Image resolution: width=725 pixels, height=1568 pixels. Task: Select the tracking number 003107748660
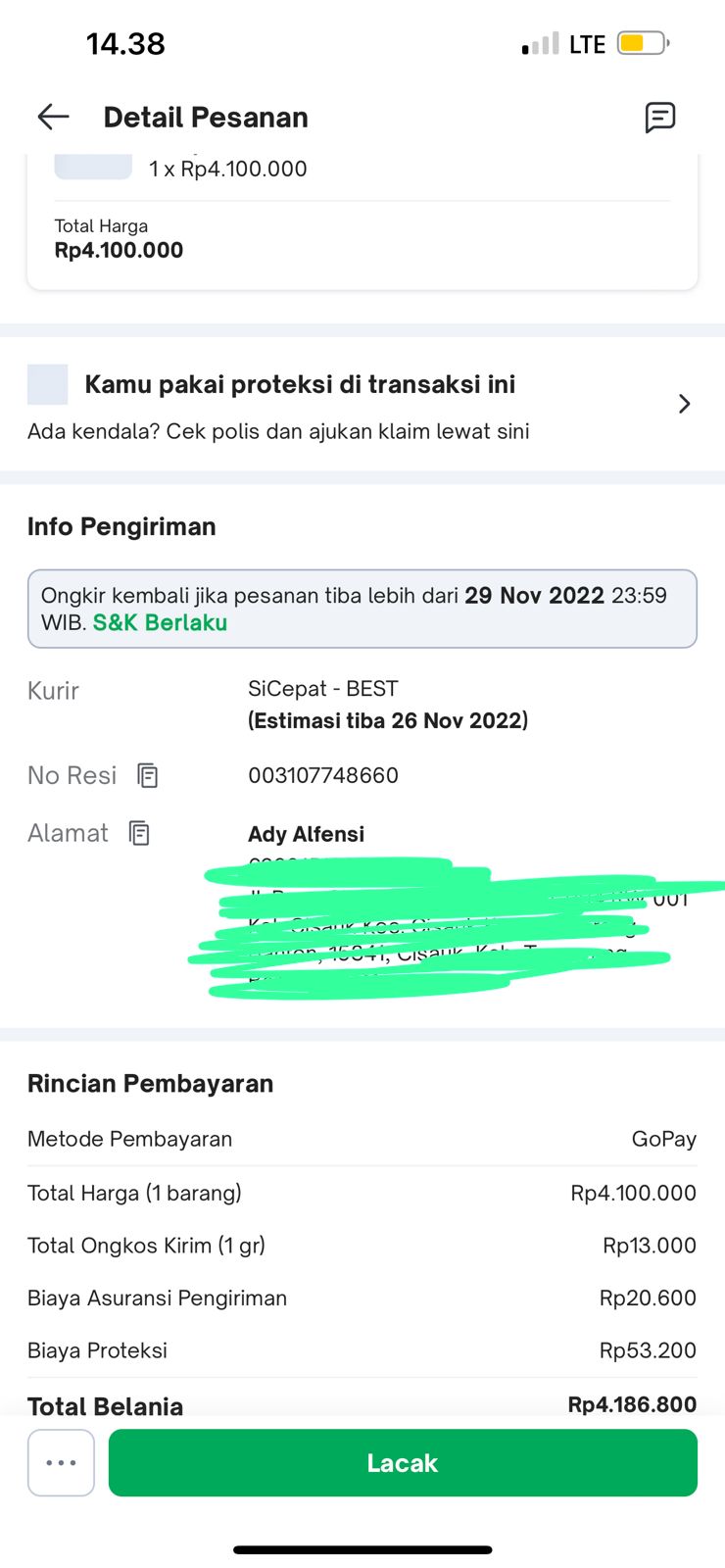(323, 775)
